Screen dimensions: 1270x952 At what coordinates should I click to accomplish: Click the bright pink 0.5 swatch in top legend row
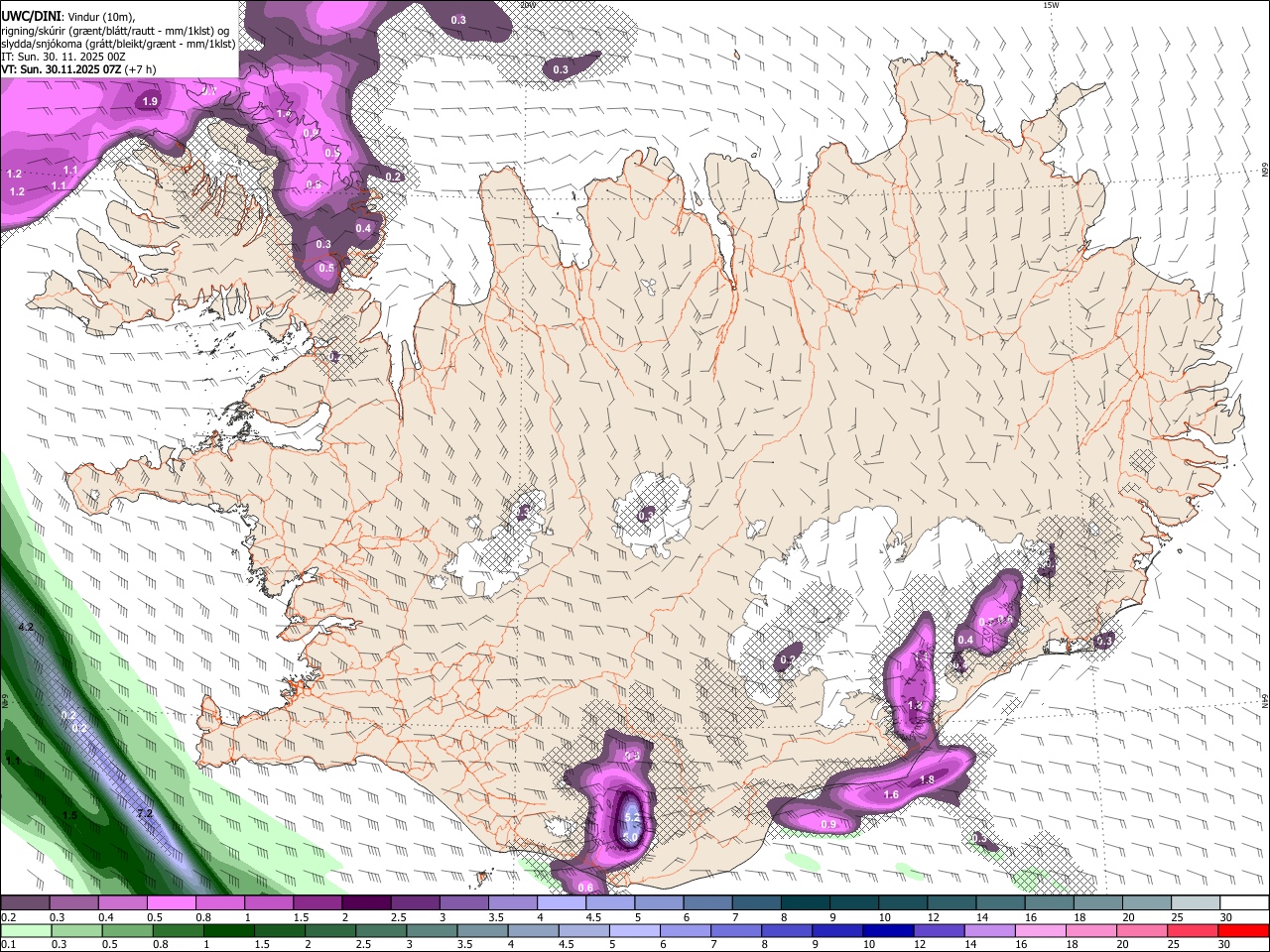click(x=171, y=903)
